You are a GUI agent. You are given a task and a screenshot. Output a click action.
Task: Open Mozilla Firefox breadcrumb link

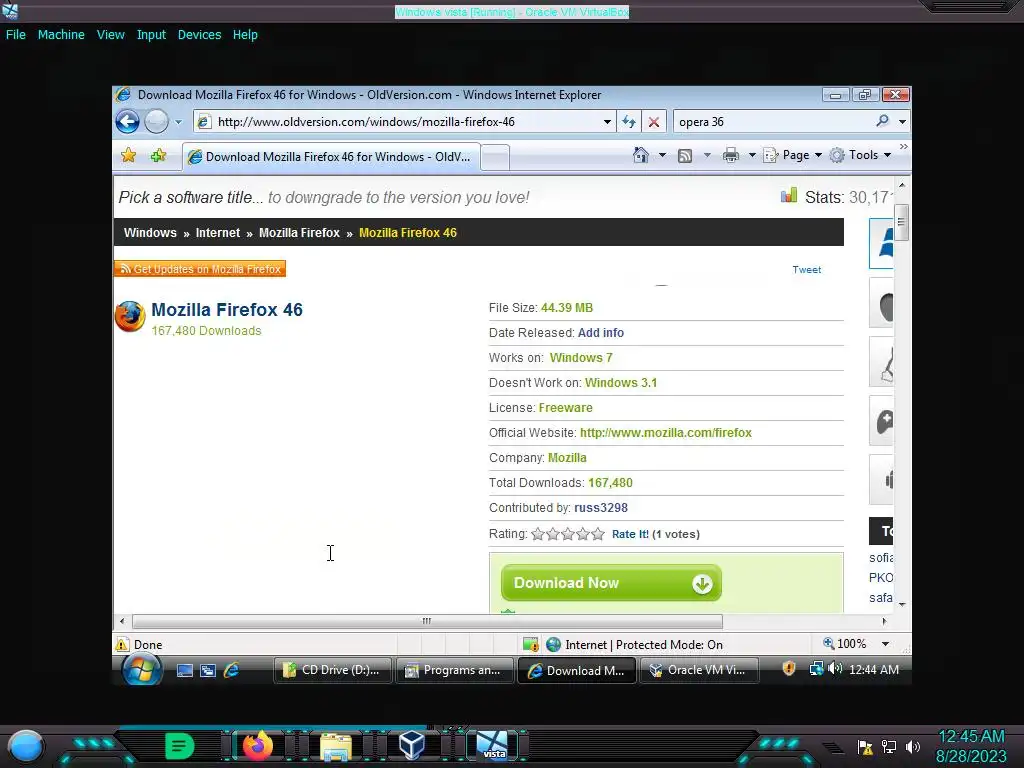(x=299, y=232)
